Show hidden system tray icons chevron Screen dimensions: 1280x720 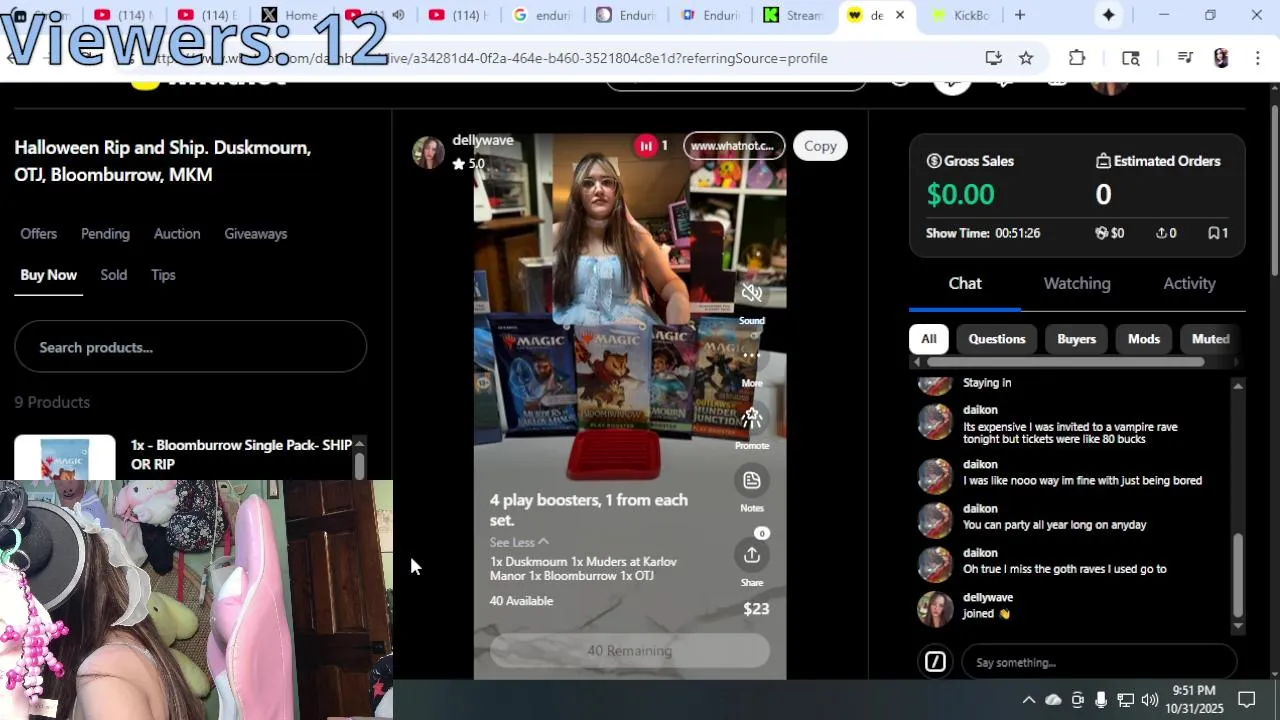(1028, 700)
